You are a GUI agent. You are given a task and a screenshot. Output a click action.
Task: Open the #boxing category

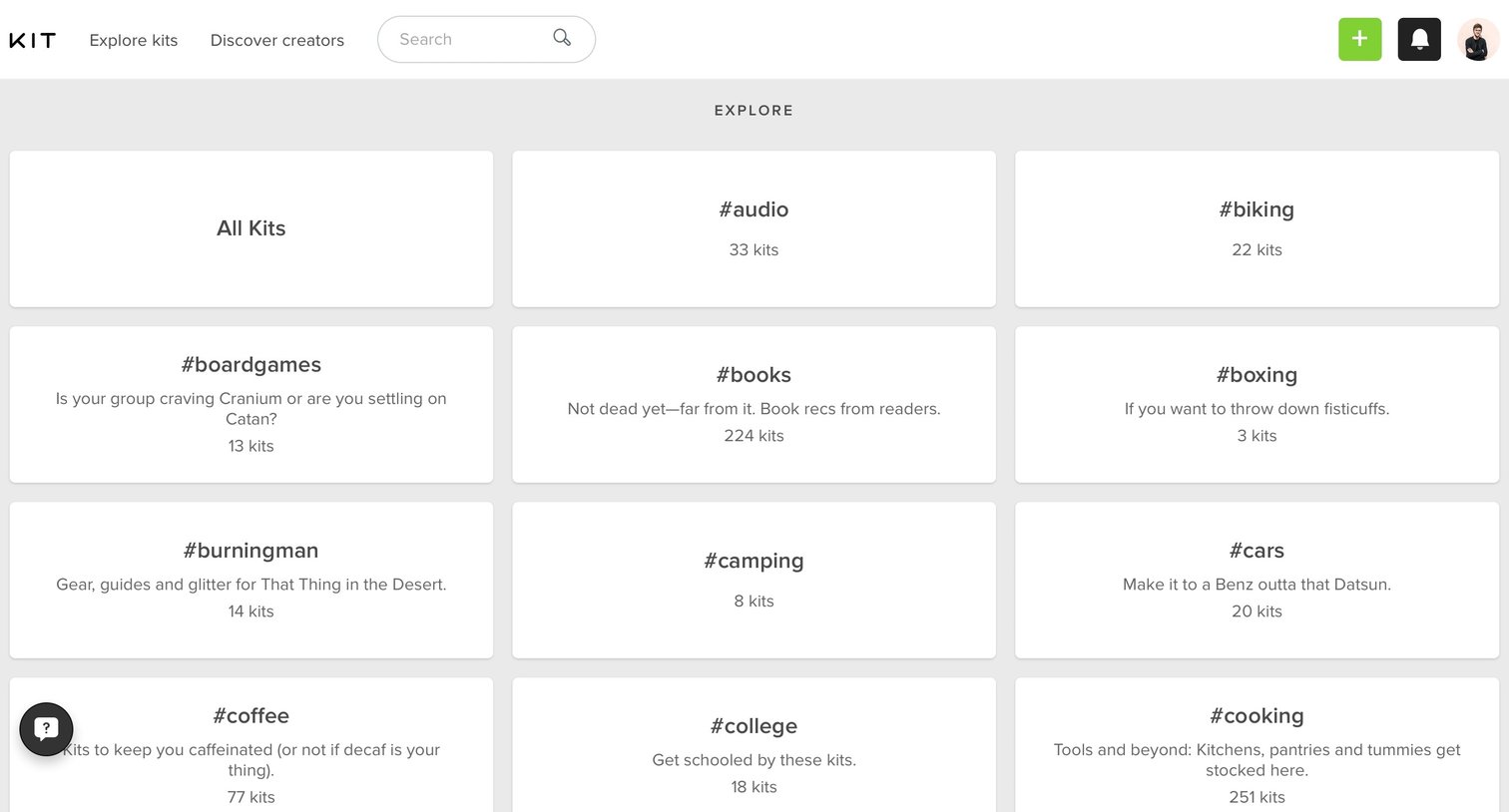click(1257, 404)
